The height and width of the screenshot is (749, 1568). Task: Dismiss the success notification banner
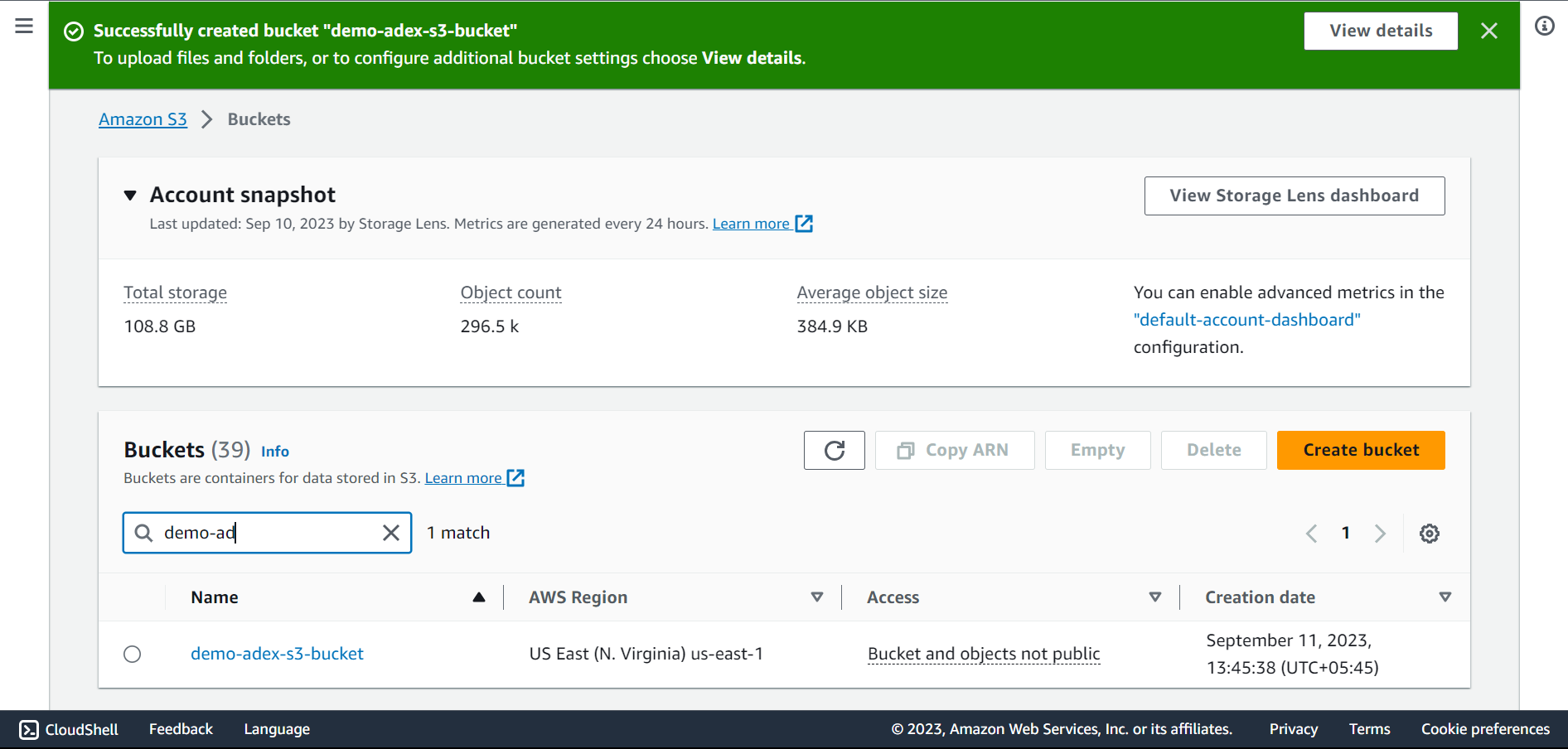[1489, 31]
